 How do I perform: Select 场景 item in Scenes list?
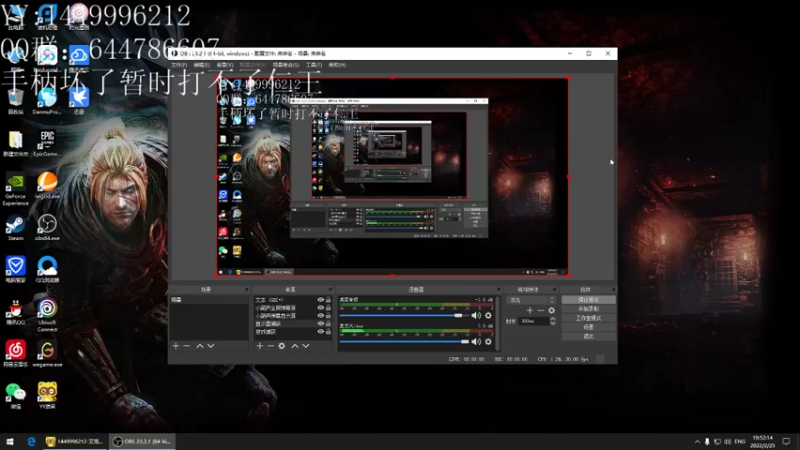[209, 300]
